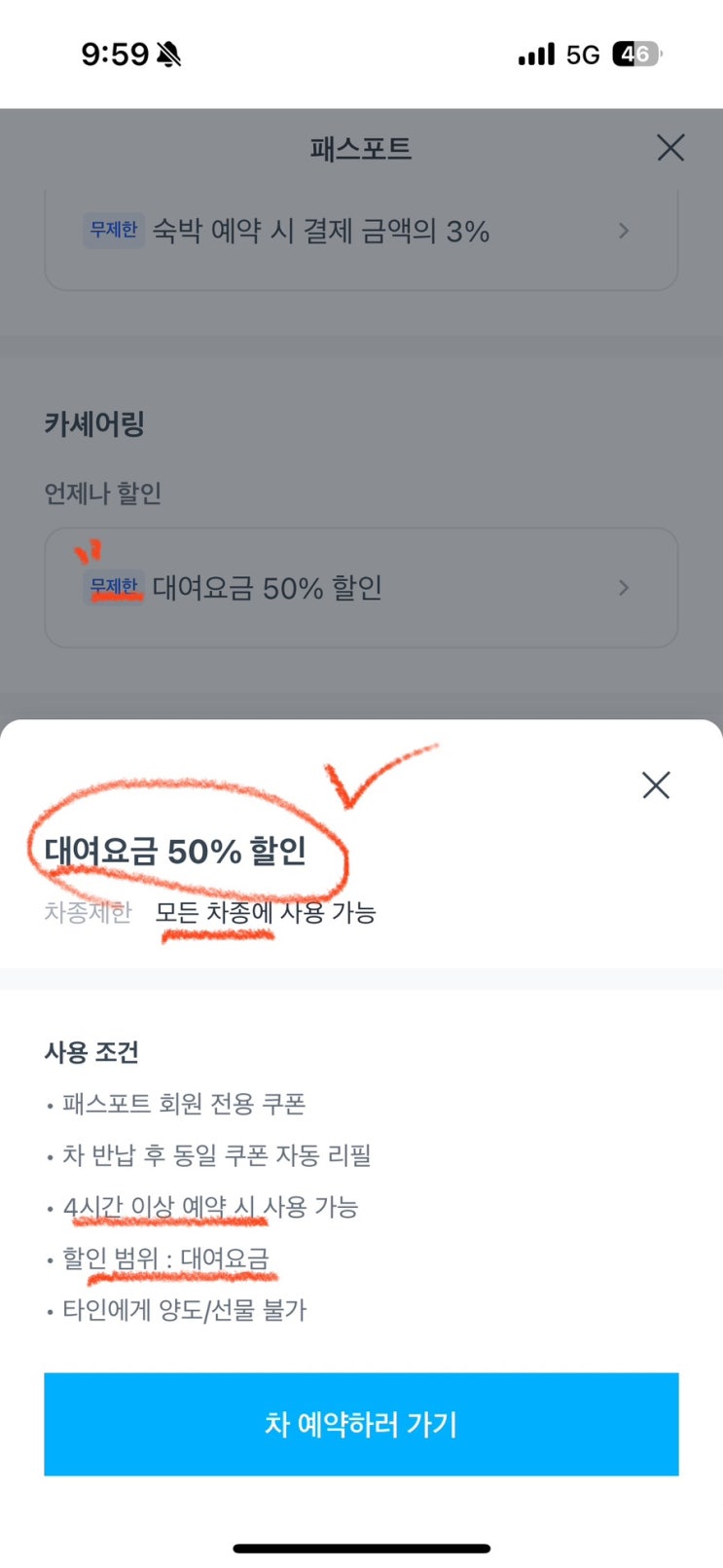Tap 모든 차종에 사용 가능 text

point(266,912)
